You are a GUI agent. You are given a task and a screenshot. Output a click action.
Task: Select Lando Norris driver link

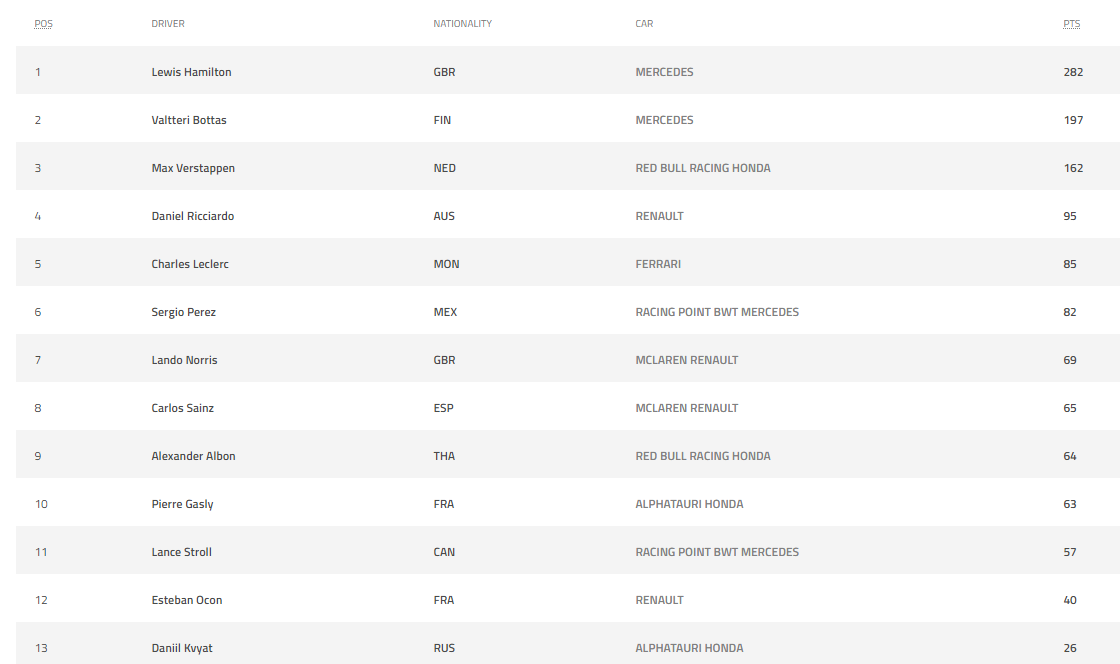pyautogui.click(x=184, y=360)
